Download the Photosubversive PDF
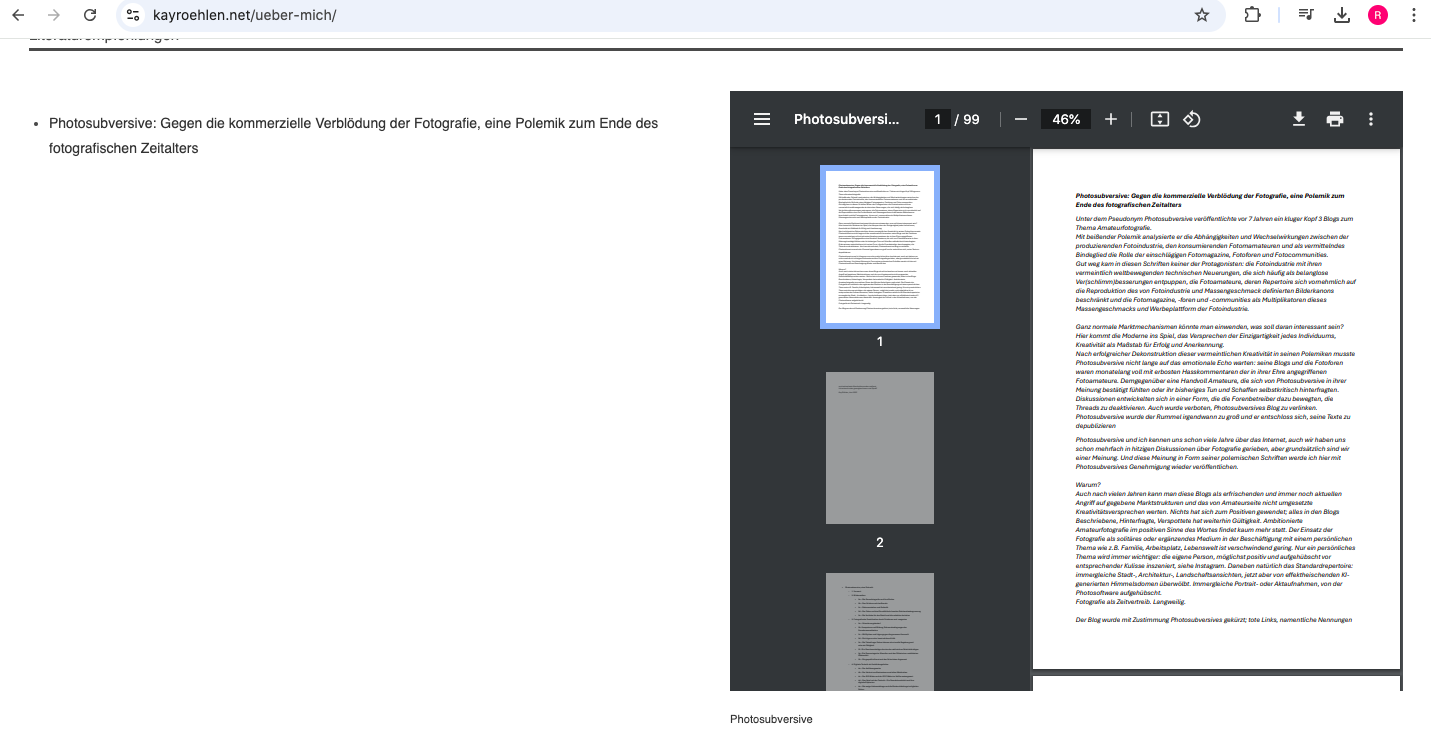 coord(1299,119)
